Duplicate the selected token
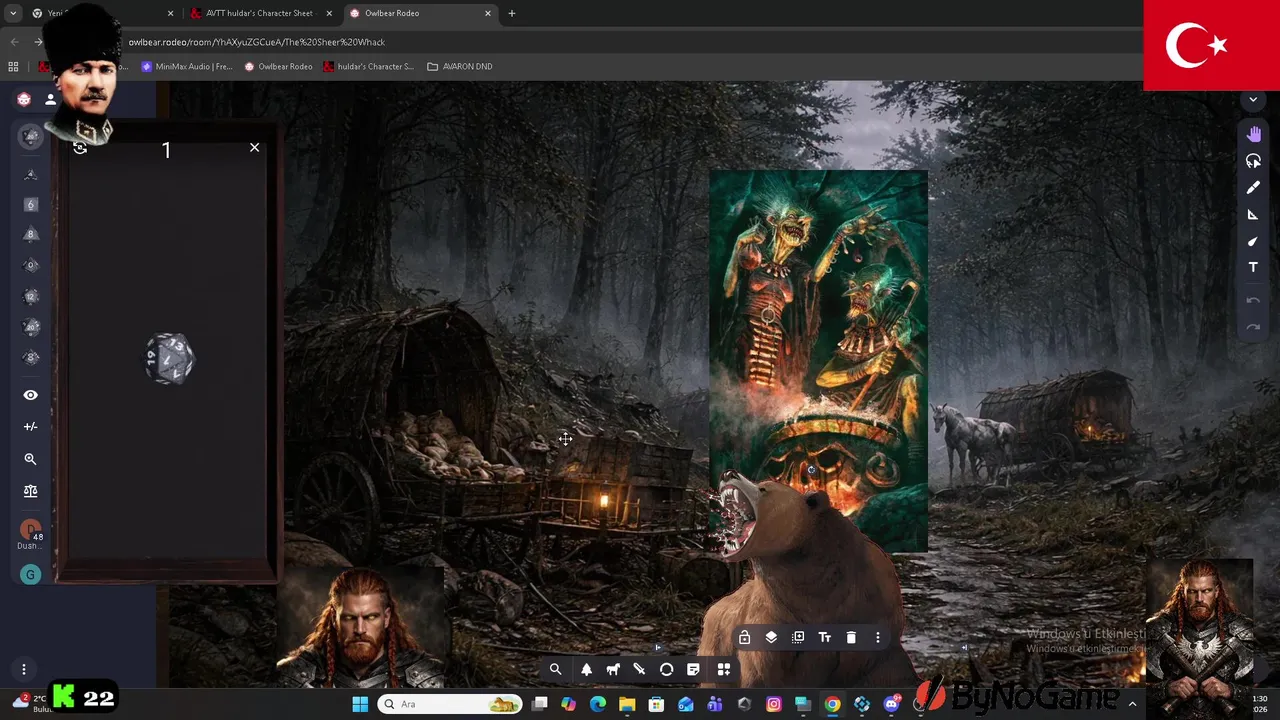This screenshot has width=1280, height=720. point(798,637)
